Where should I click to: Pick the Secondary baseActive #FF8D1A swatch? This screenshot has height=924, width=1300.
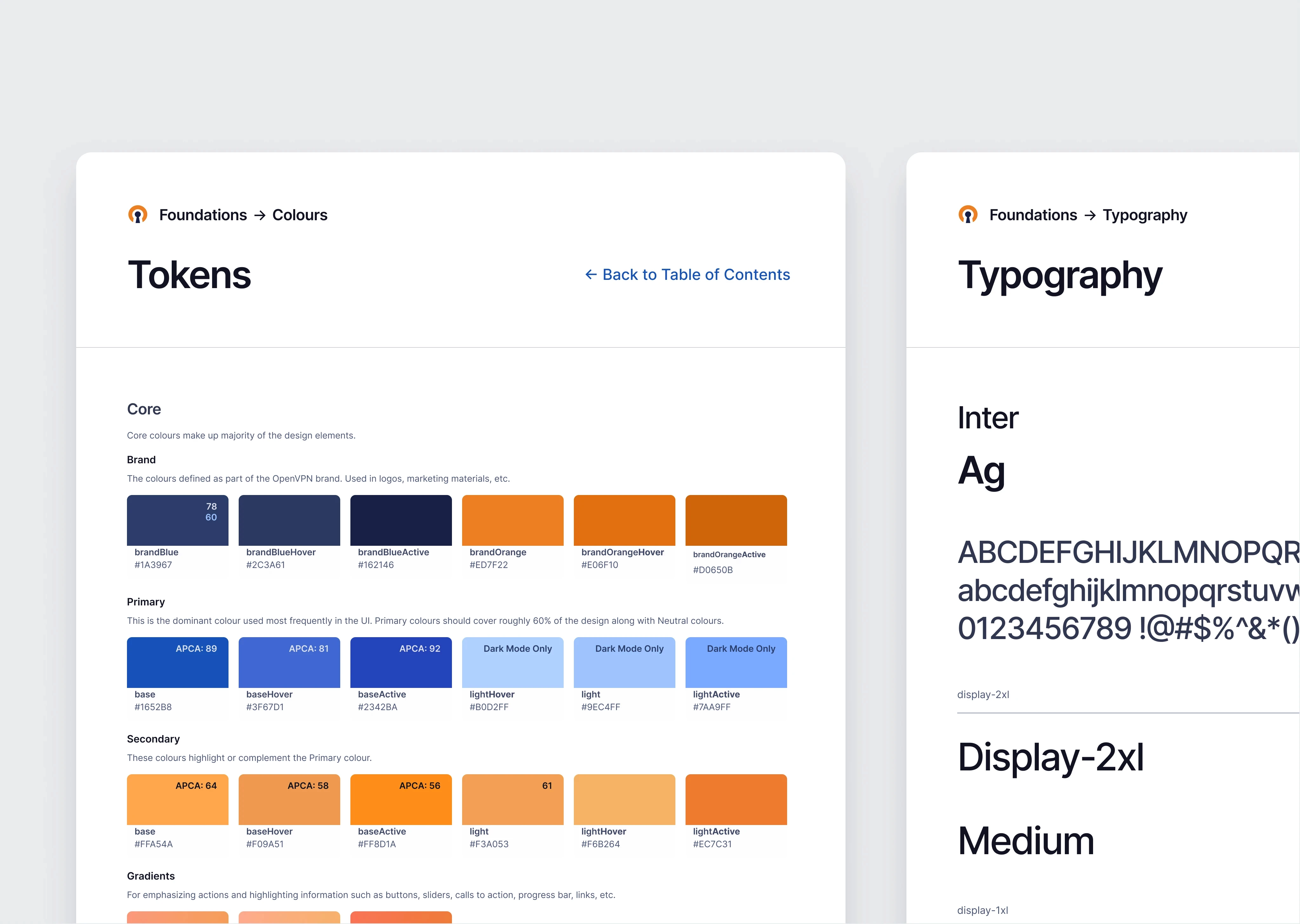tap(401, 800)
